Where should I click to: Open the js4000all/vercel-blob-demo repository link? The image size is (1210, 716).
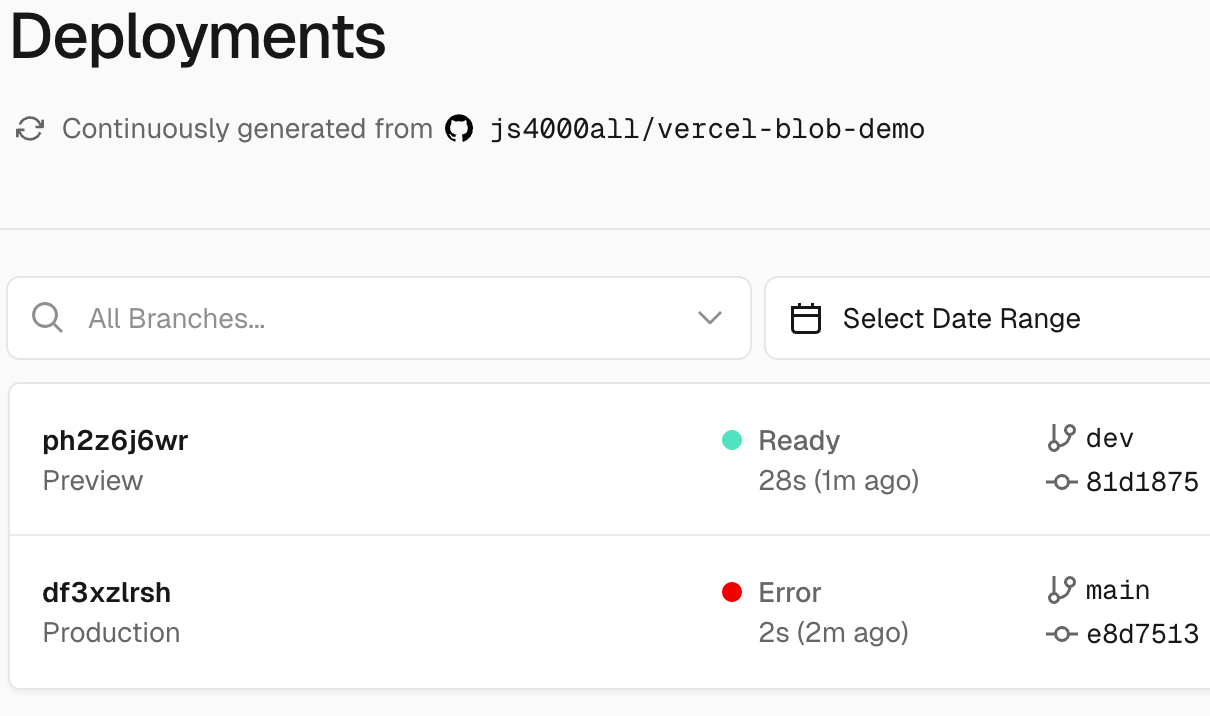tap(707, 129)
